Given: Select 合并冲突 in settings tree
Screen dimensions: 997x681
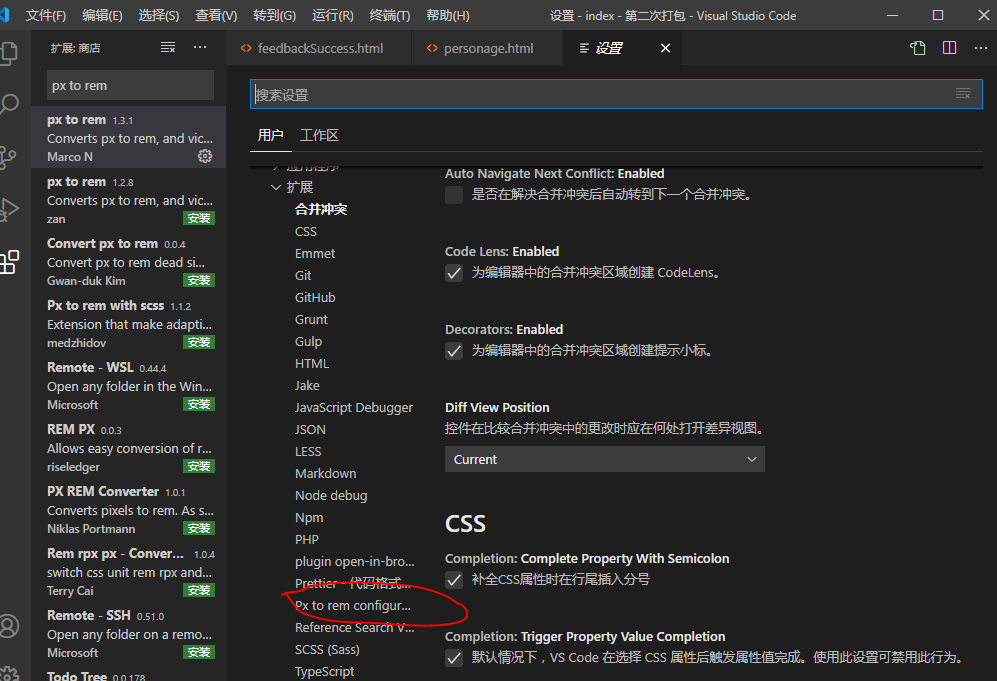Looking at the screenshot, I should point(321,209).
